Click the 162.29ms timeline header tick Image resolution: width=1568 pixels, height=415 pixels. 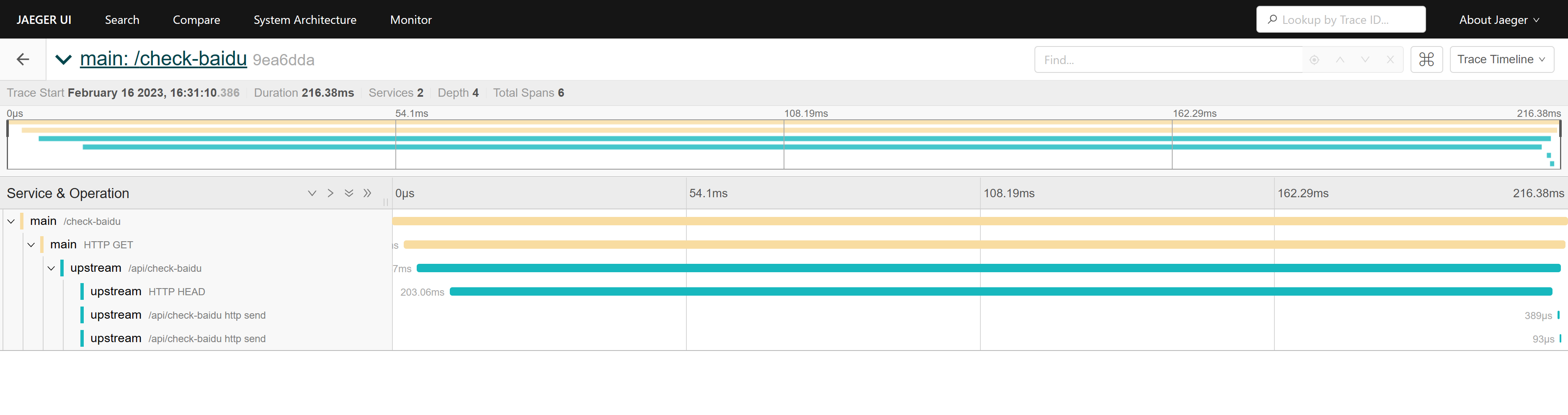point(1302,193)
